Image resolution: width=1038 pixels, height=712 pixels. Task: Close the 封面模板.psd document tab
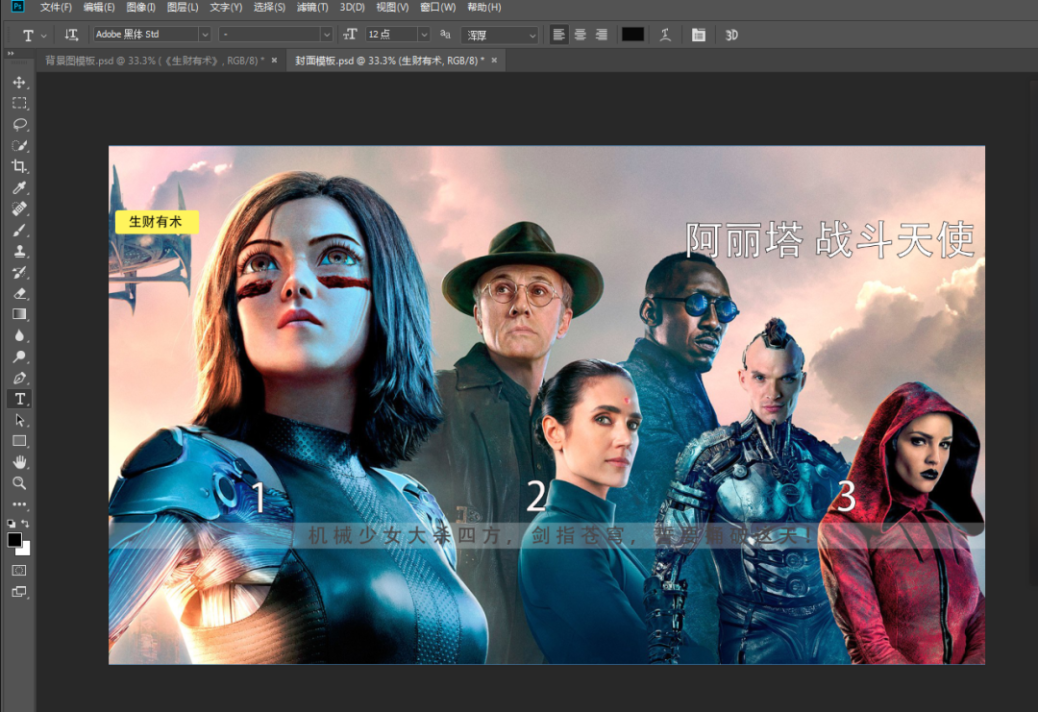(495, 61)
